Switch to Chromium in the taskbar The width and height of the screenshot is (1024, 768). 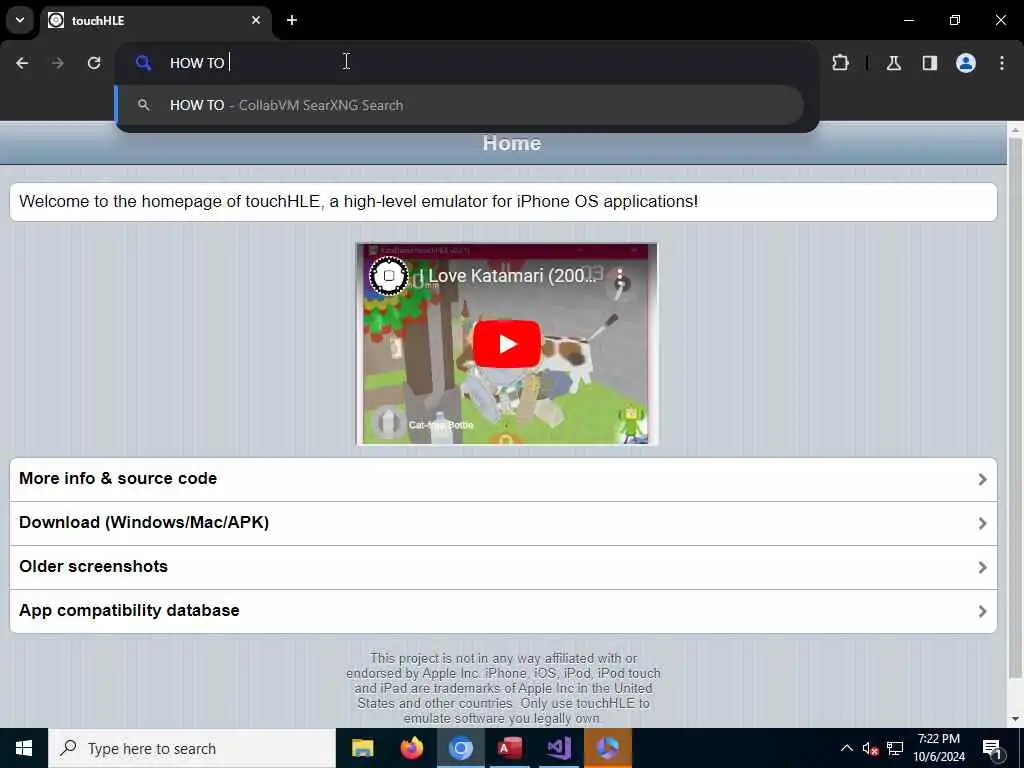pyautogui.click(x=460, y=748)
